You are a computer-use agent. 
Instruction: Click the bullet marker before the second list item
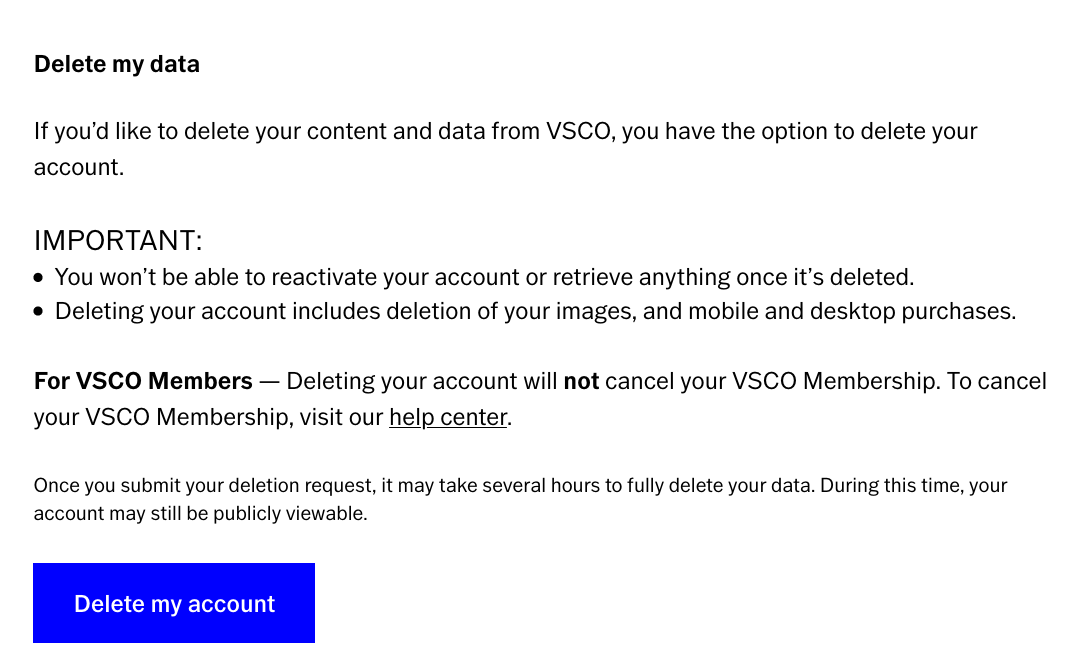point(39,311)
